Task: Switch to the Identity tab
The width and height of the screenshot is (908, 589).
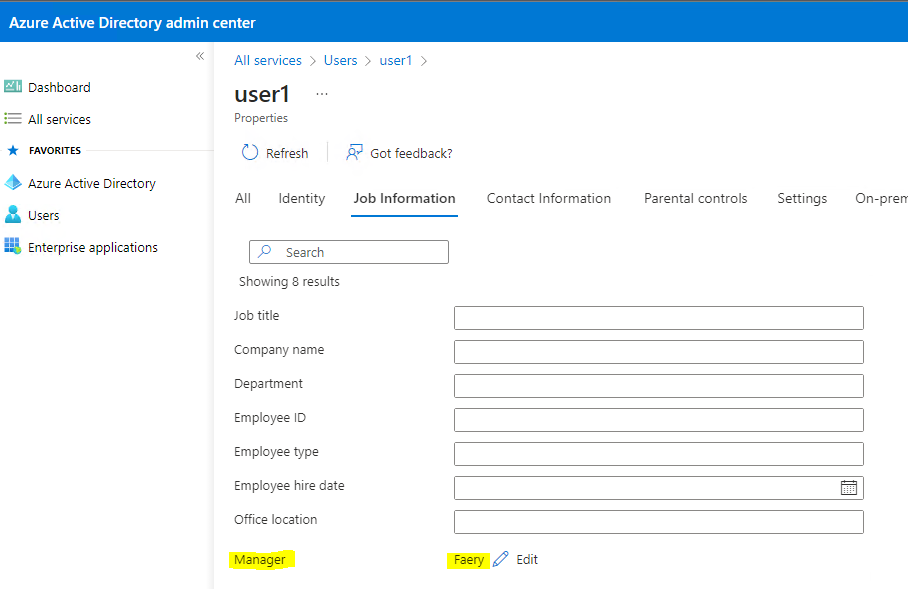Action: coord(302,198)
